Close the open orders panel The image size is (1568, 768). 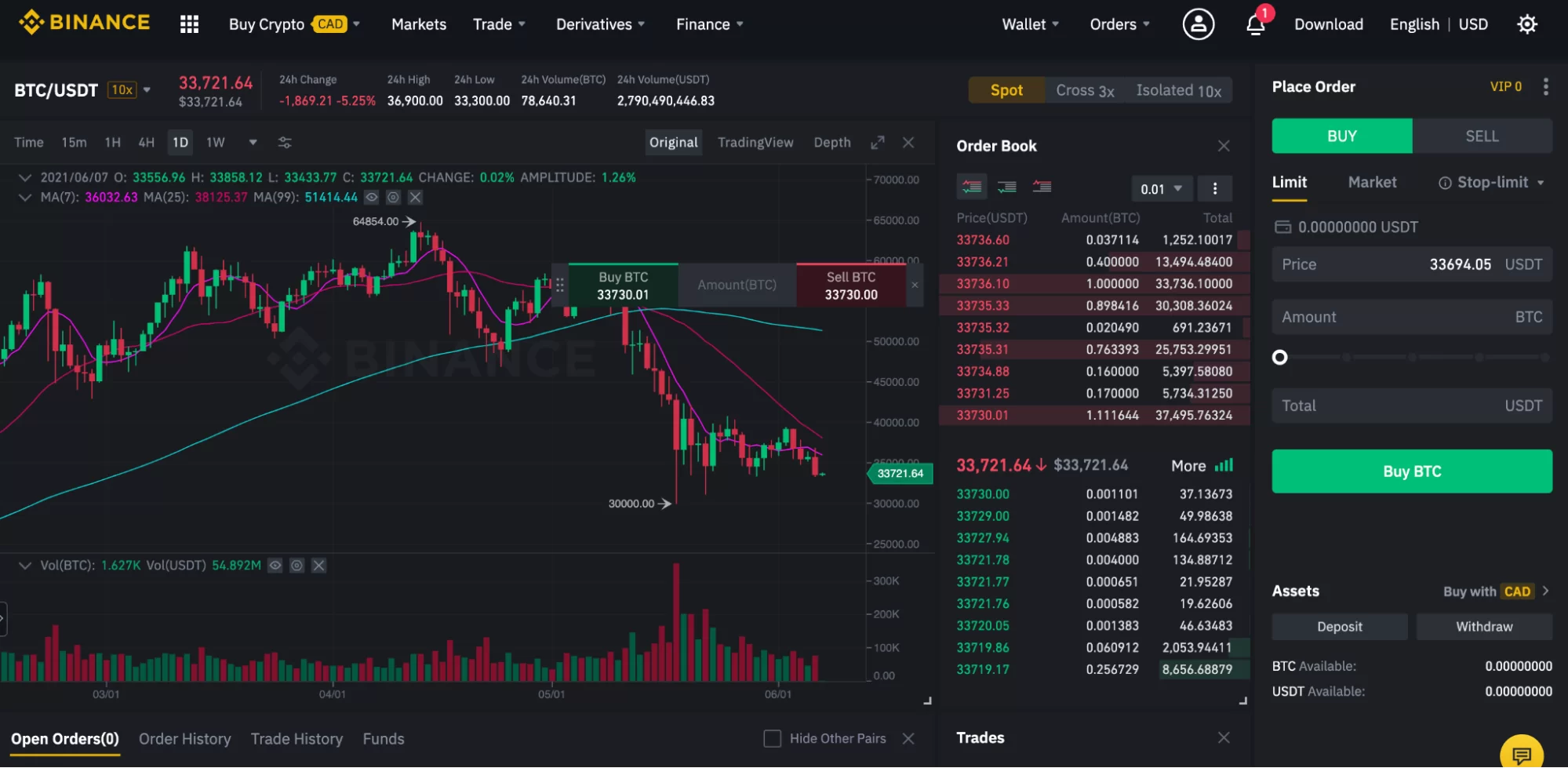[908, 739]
